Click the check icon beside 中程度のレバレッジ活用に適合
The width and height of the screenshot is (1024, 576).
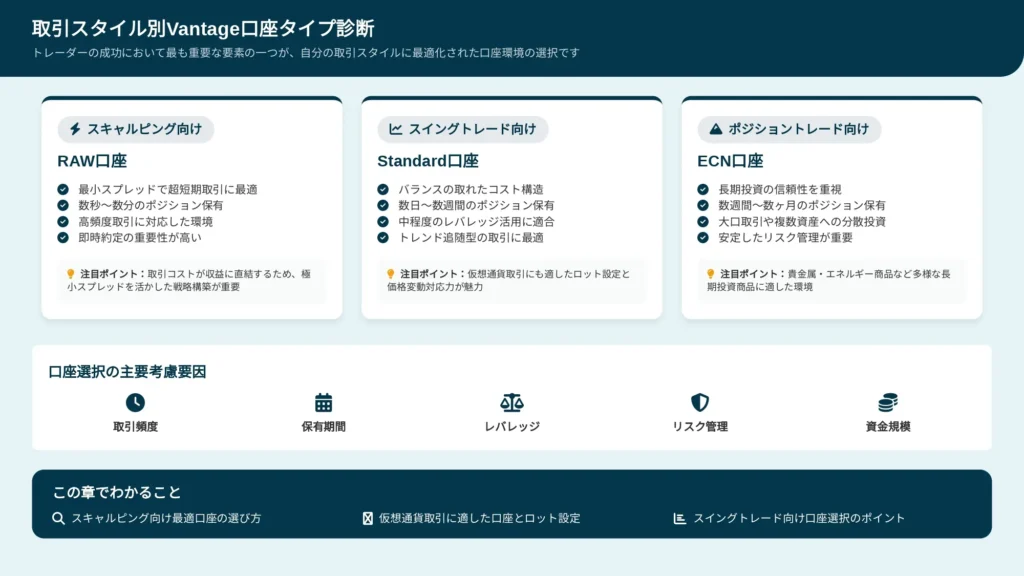pos(383,221)
